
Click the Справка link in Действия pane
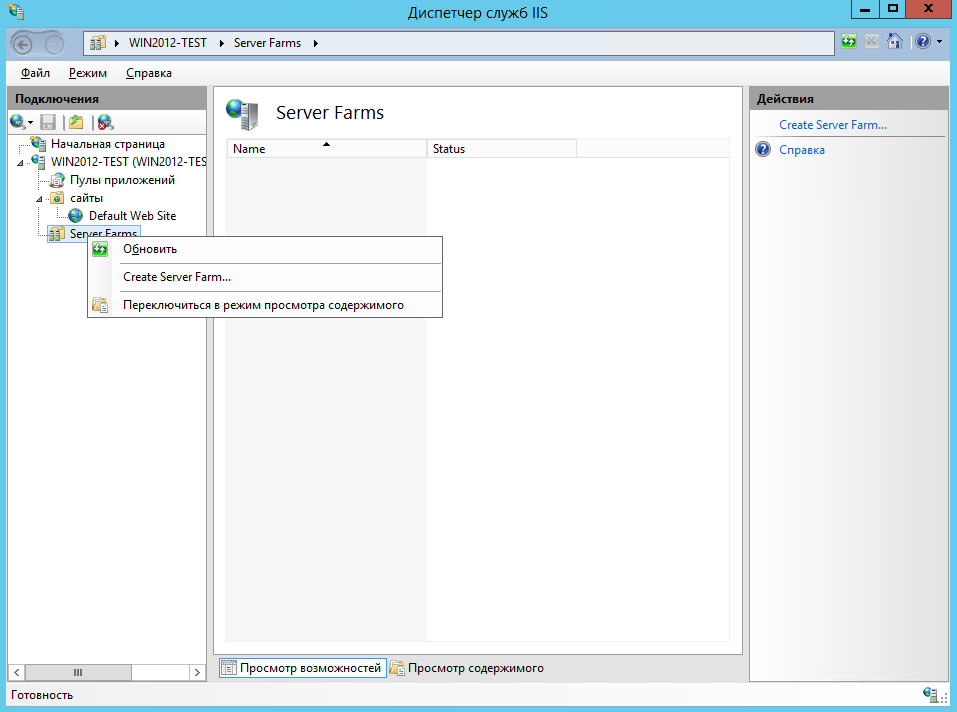[801, 150]
